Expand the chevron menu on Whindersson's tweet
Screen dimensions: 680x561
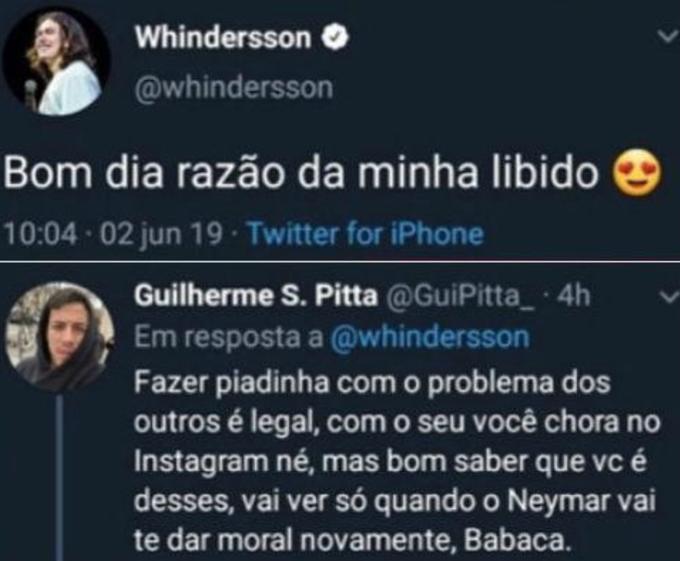667,36
